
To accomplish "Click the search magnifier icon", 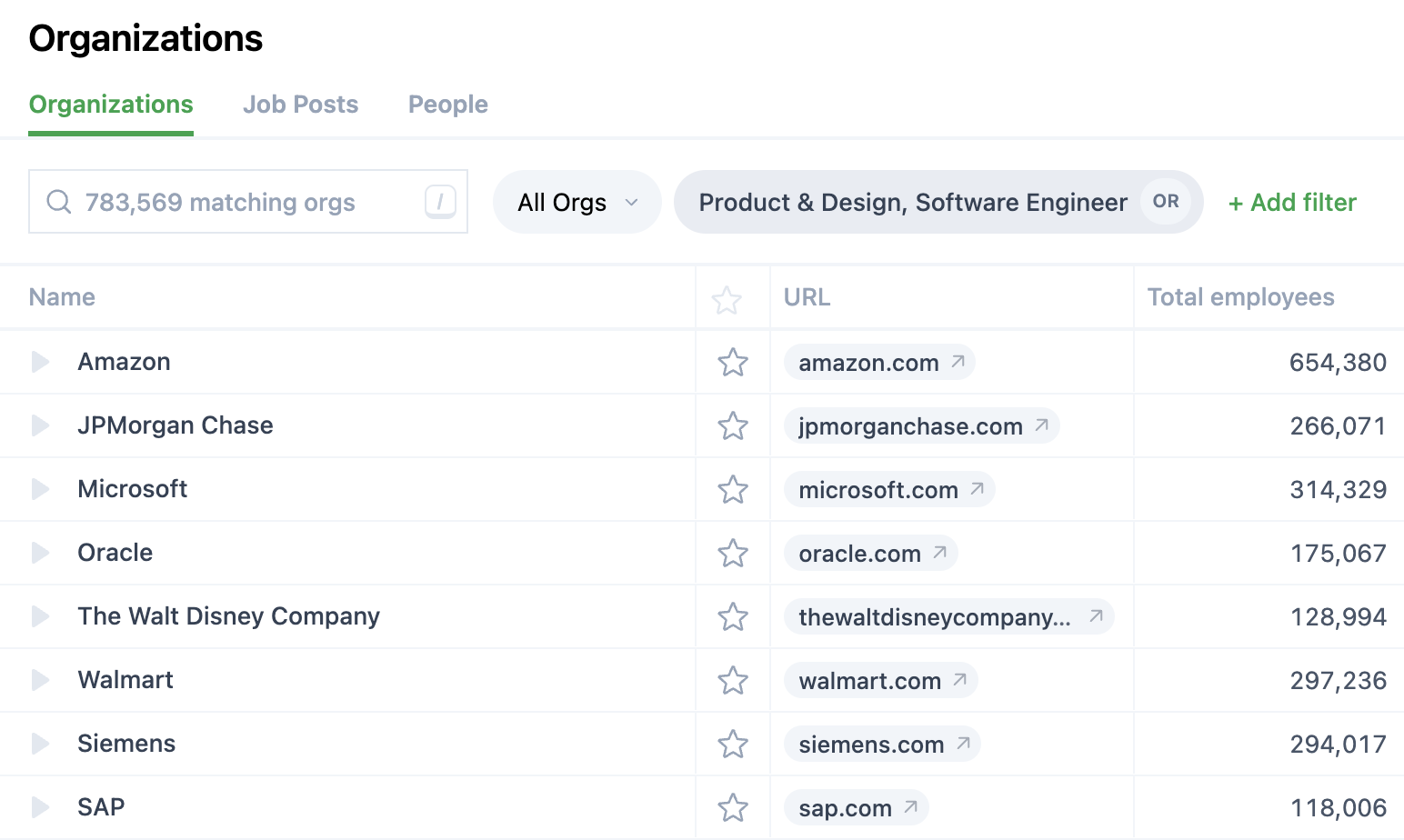I will pyautogui.click(x=59, y=202).
